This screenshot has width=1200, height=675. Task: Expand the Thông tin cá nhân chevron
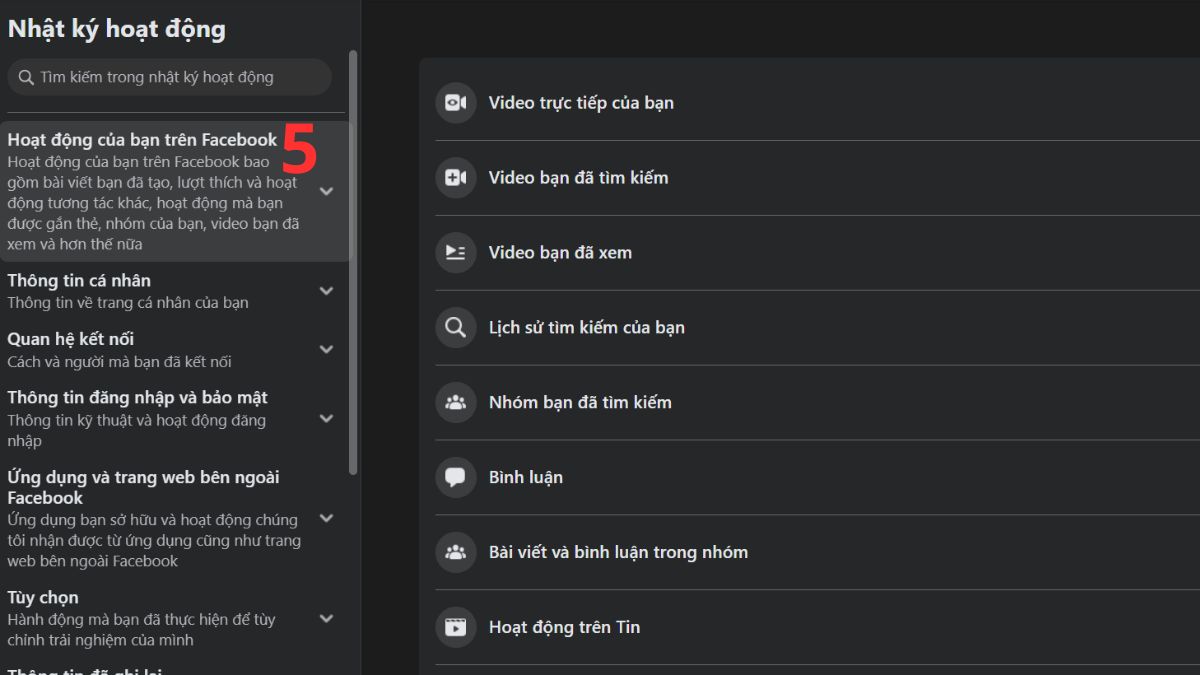point(326,291)
